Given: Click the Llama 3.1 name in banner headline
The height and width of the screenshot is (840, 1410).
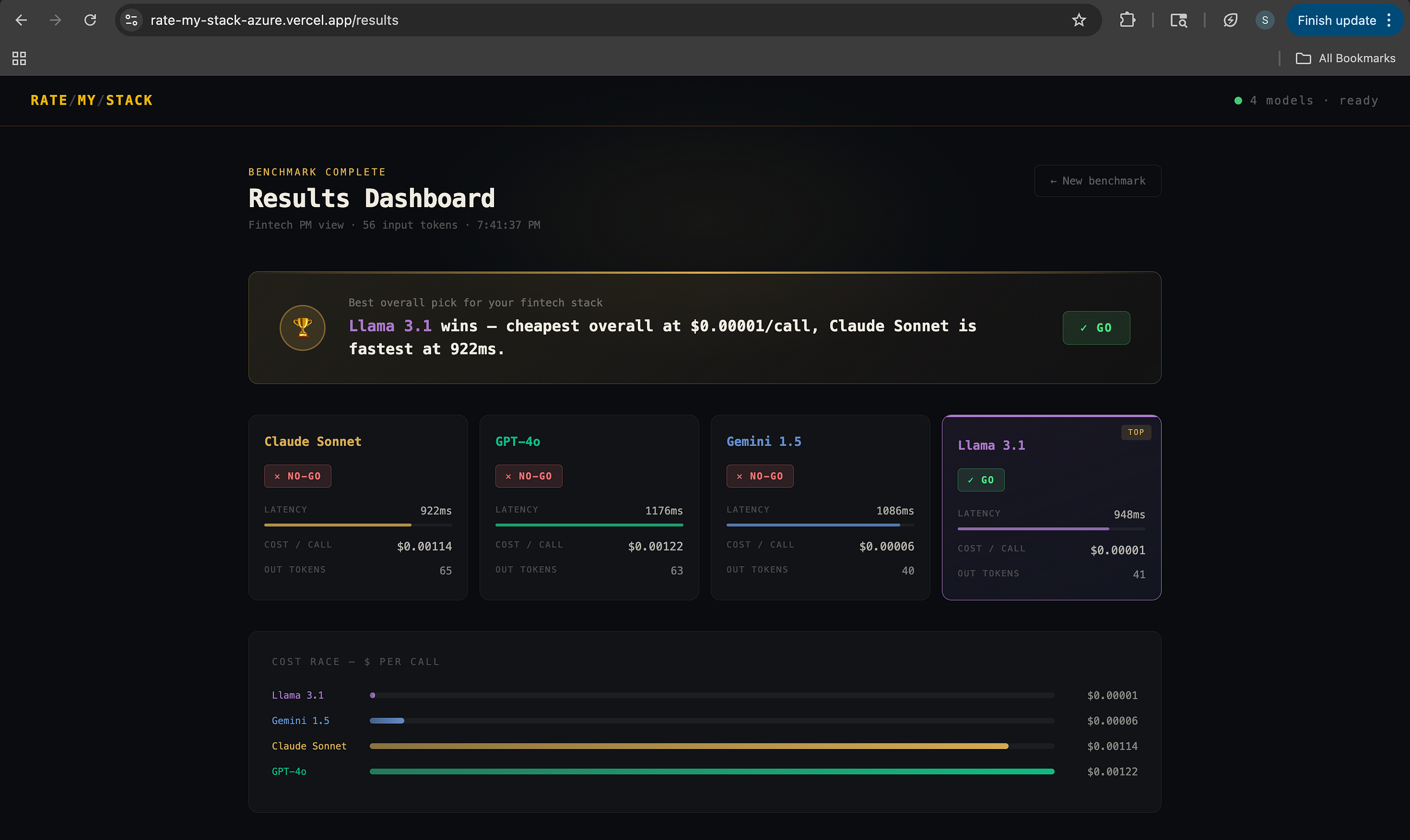Looking at the screenshot, I should click(390, 326).
